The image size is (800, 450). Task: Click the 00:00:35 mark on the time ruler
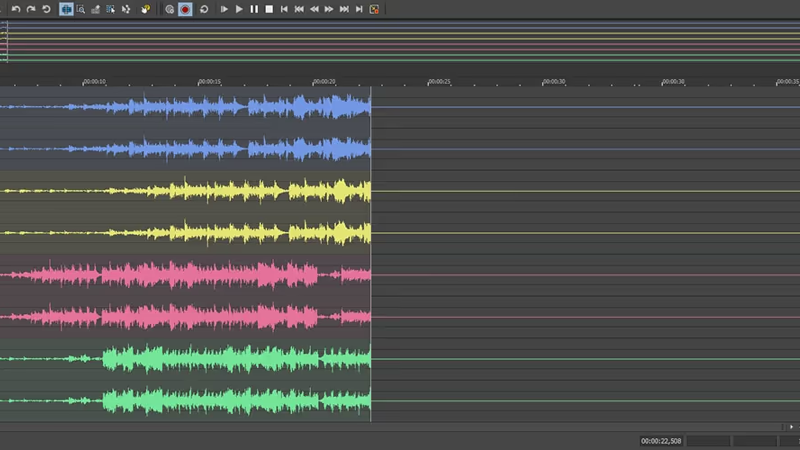788,82
